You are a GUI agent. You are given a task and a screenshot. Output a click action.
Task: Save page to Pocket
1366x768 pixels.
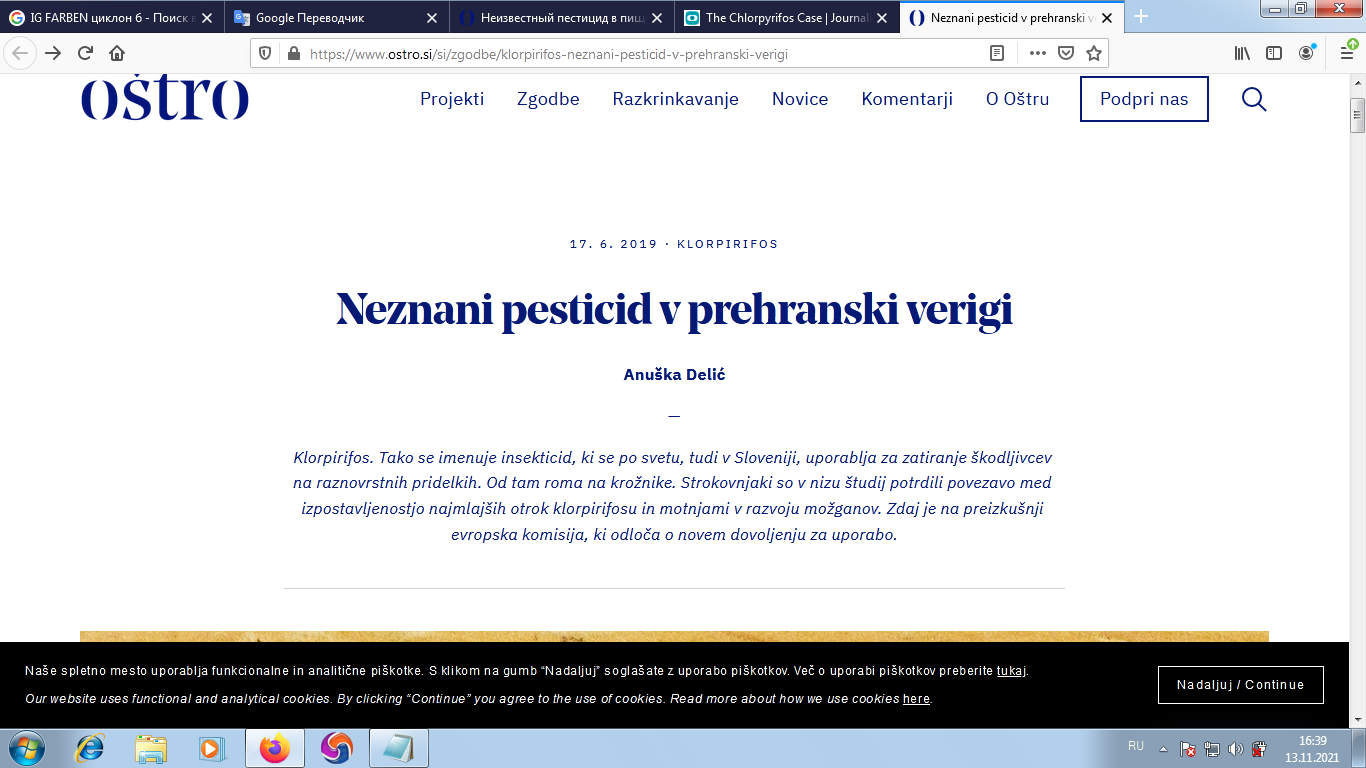coord(1066,54)
